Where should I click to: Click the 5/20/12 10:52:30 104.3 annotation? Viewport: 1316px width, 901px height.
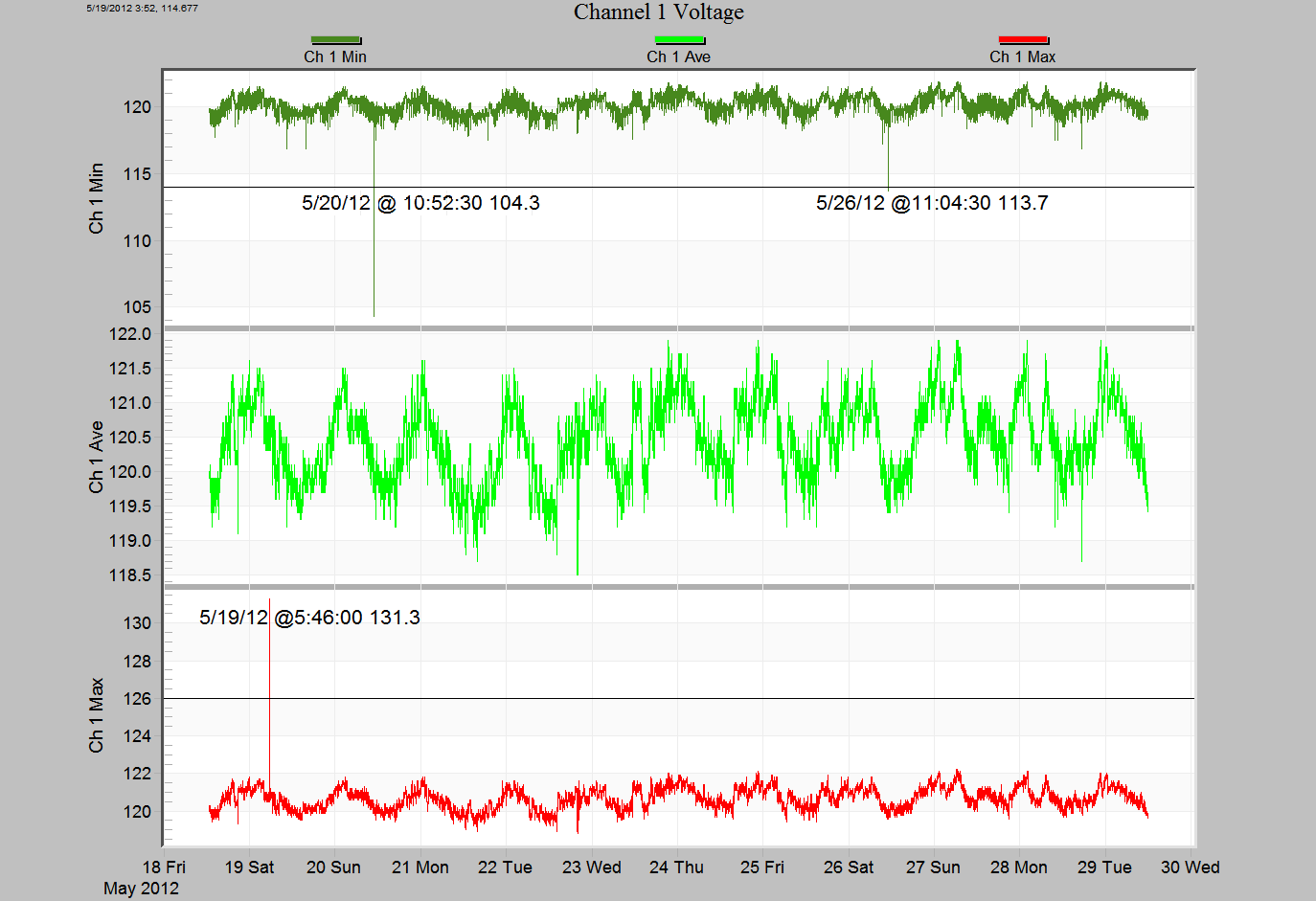click(x=420, y=203)
